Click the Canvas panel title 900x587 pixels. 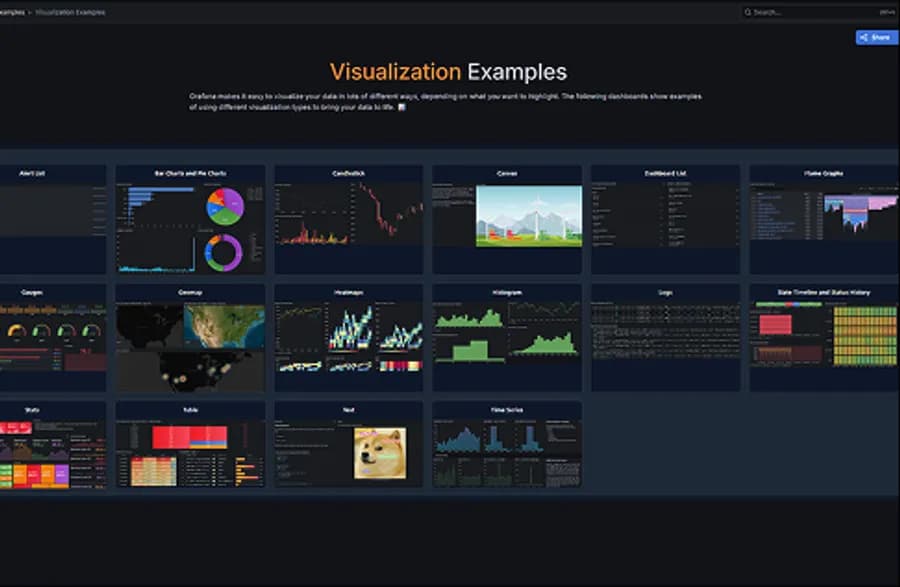(x=507, y=173)
